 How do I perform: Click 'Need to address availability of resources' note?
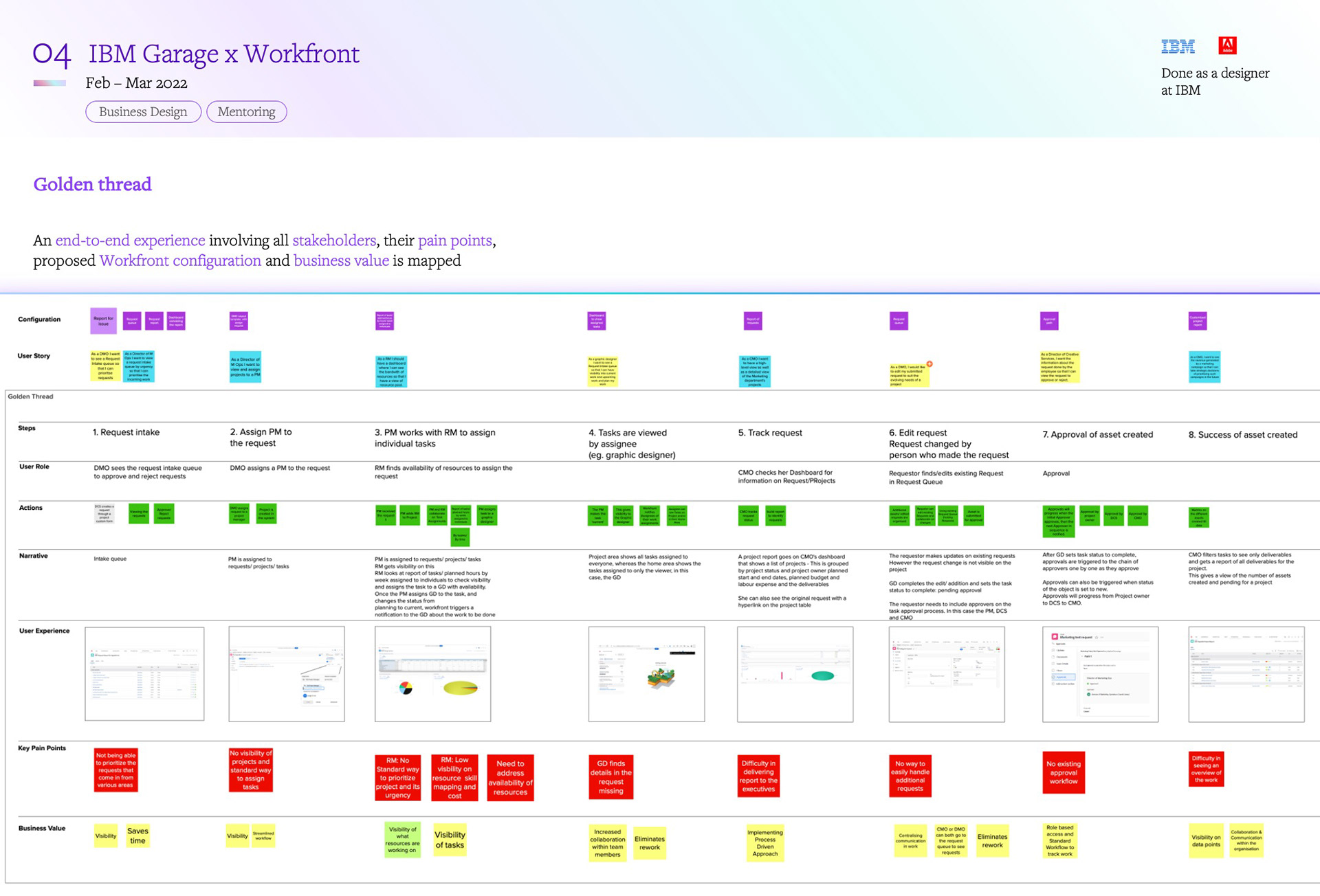510,778
